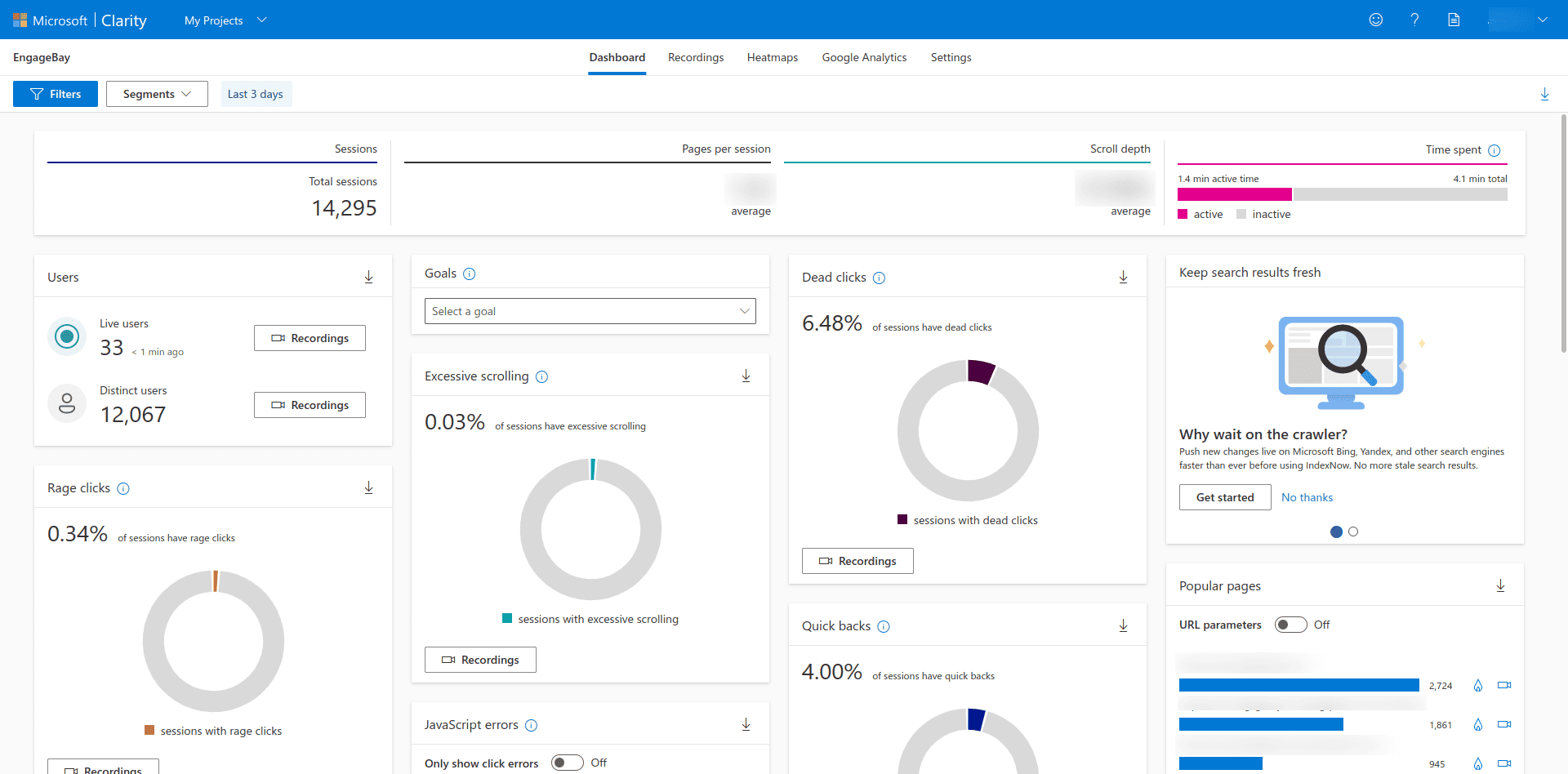The image size is (1568, 774).
Task: Open Segments dropdown
Action: point(157,94)
